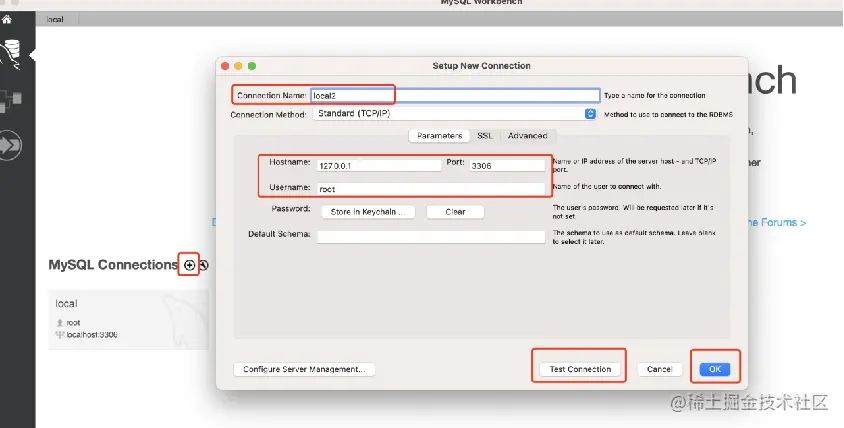Screen dimensions: 844x428
Task: Click Store in Keychain button
Action: point(368,212)
